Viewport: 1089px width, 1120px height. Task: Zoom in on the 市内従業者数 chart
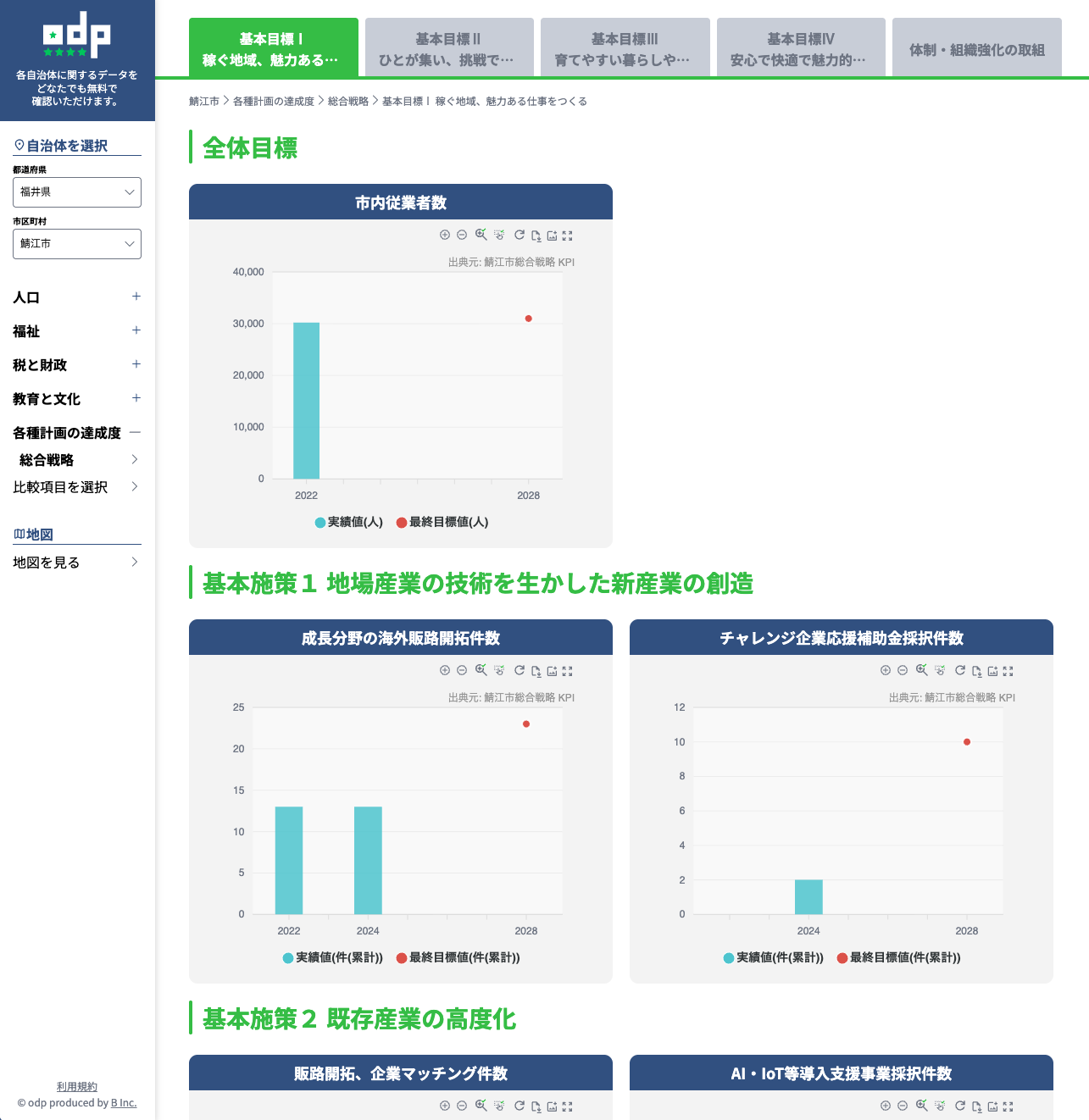[x=445, y=236]
